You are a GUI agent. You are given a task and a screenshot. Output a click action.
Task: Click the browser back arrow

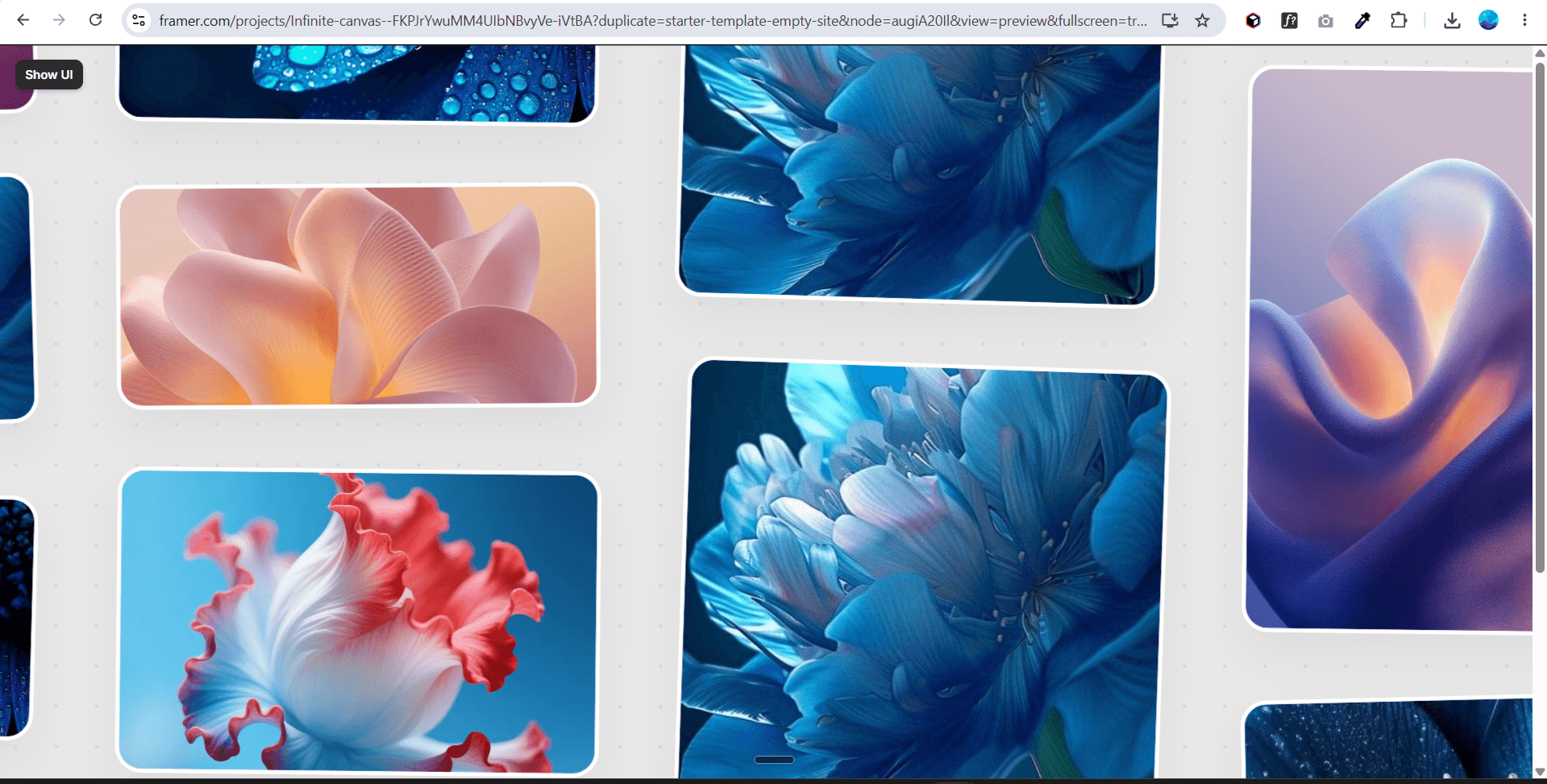[x=23, y=20]
